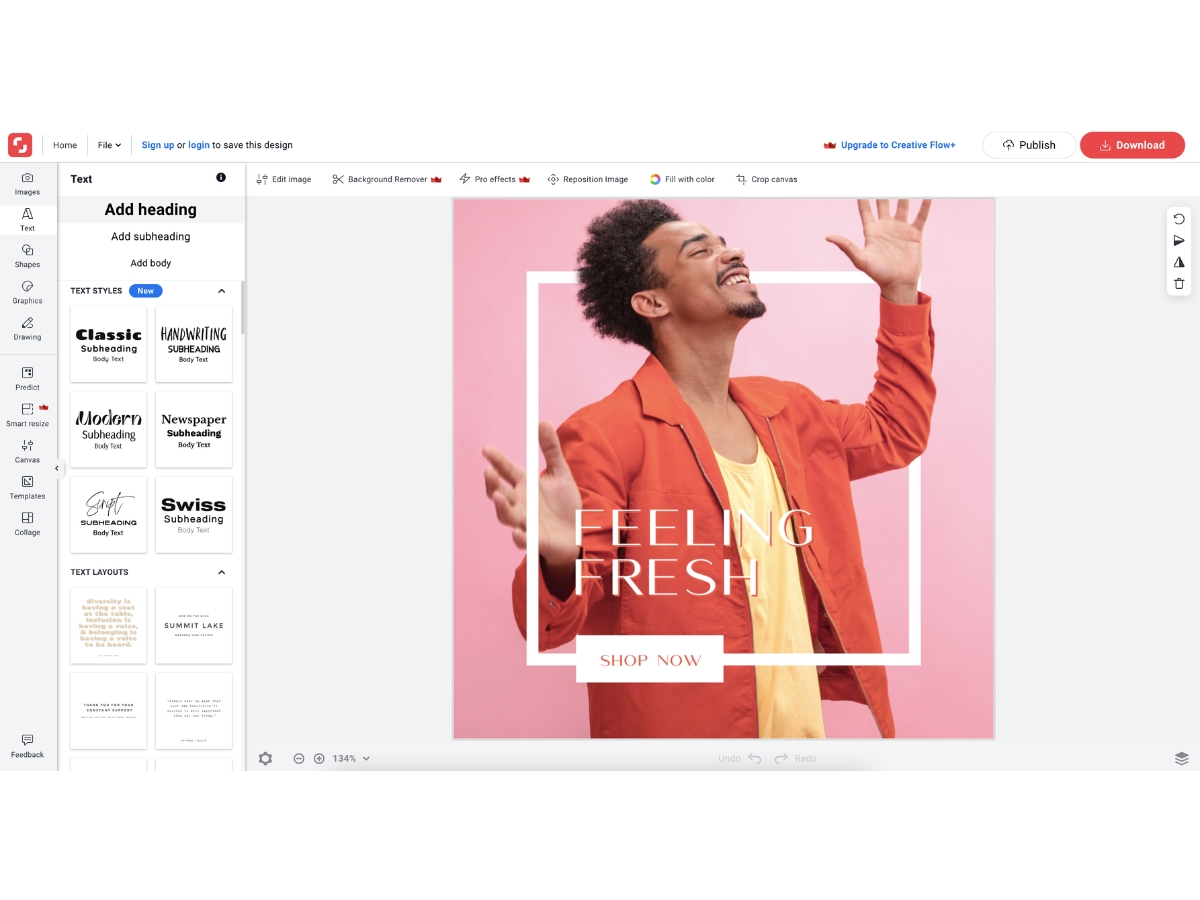The image size is (1200, 900).
Task: Zoom in with the plus icon
Action: 319,759
